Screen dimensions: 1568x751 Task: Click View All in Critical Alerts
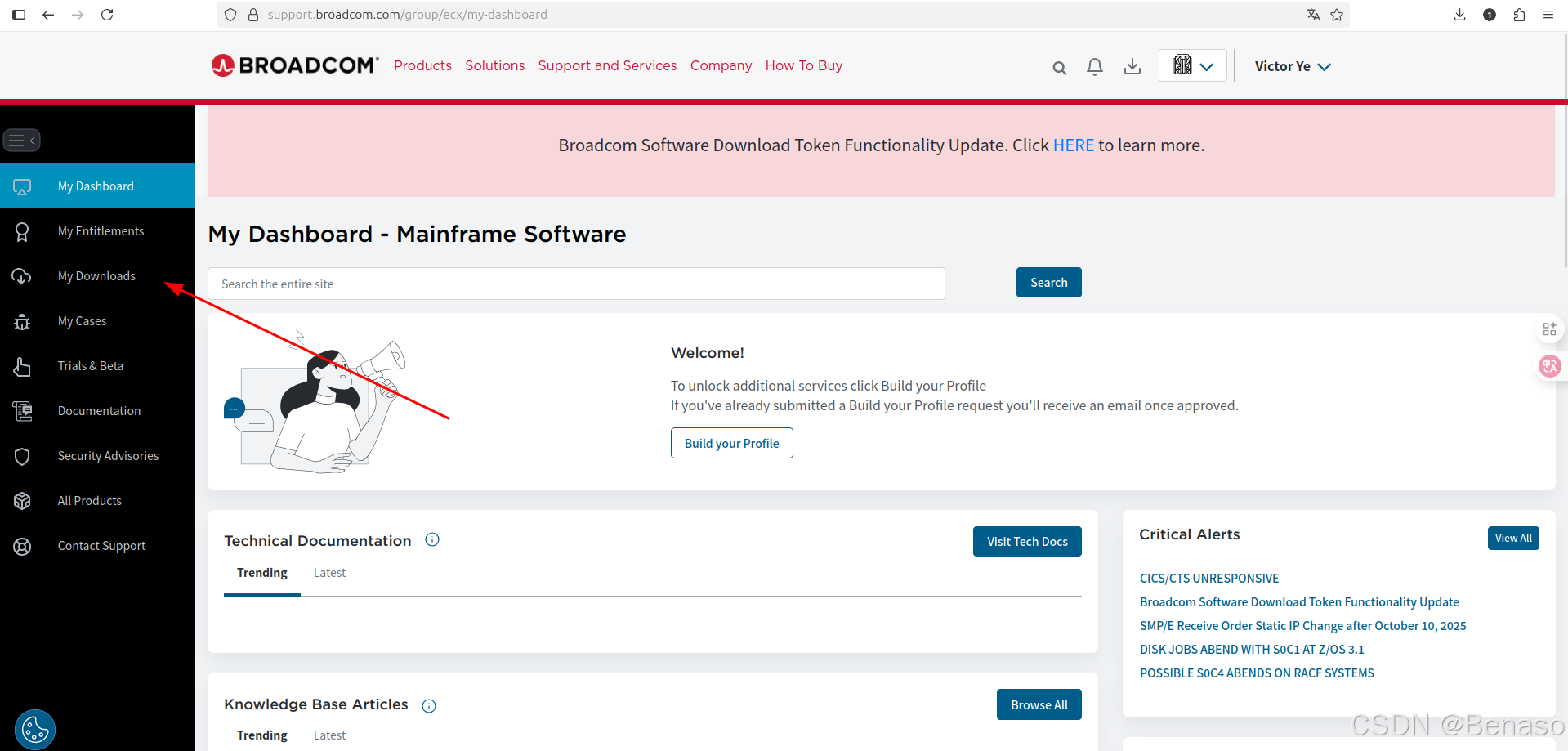1513,538
